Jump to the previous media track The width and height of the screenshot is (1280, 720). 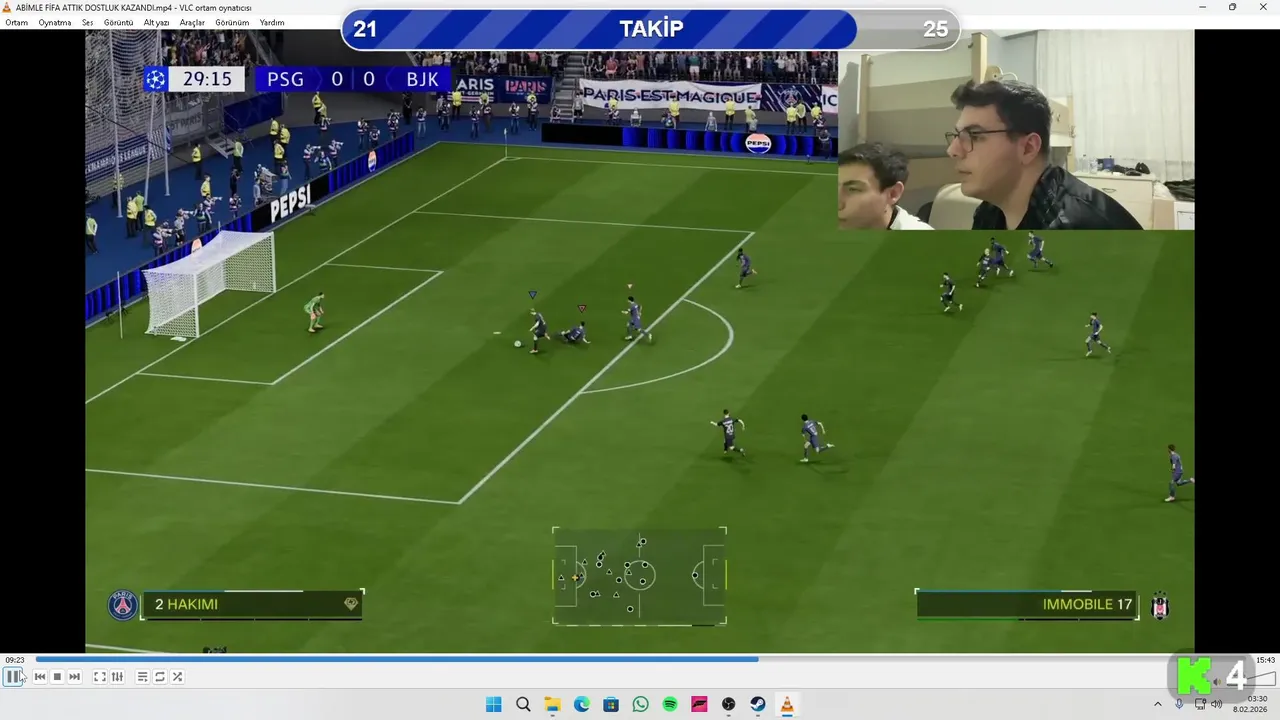click(40, 677)
